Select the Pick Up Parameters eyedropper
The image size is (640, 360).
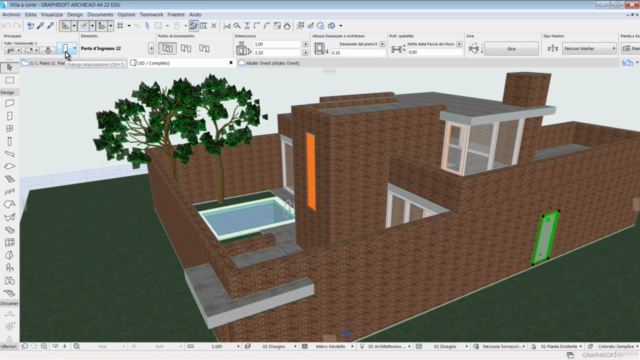click(x=40, y=26)
